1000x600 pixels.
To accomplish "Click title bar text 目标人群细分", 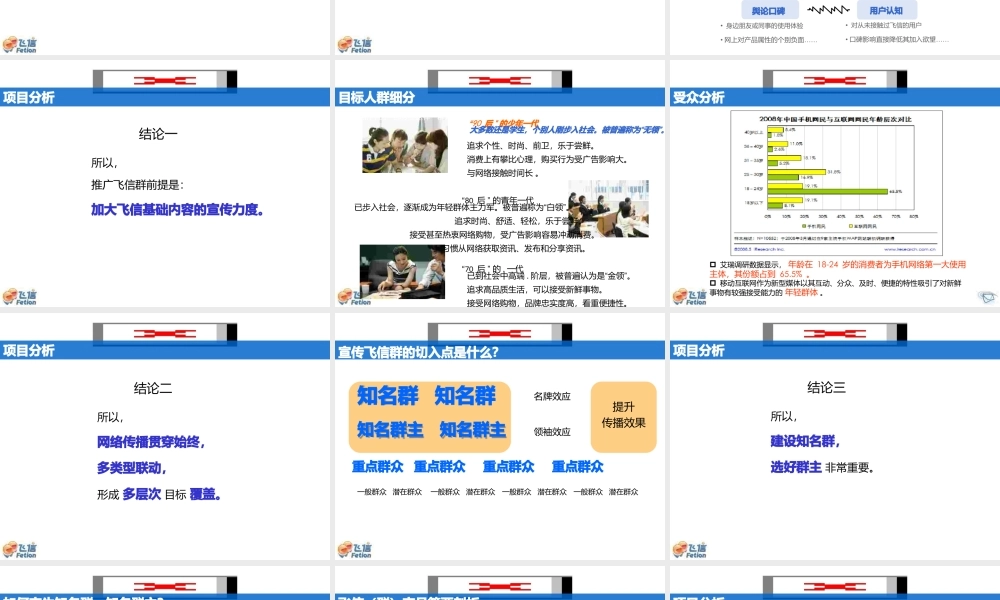I will click(376, 98).
